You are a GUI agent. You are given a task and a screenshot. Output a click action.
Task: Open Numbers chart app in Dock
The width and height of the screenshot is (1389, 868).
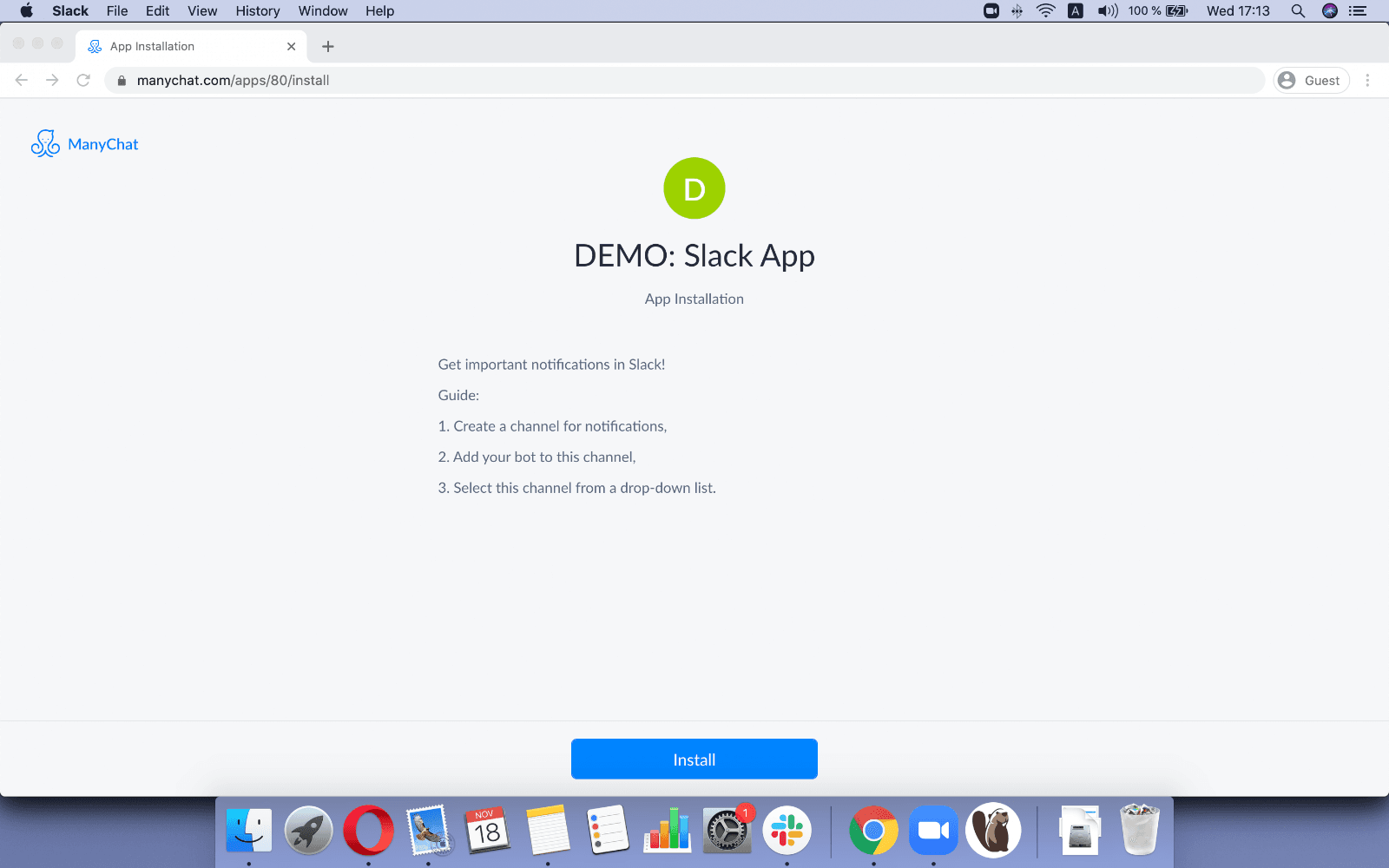pyautogui.click(x=668, y=831)
